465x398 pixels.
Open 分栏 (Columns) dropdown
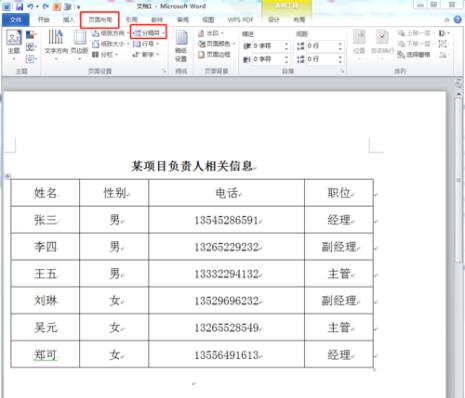pyautogui.click(x=105, y=54)
